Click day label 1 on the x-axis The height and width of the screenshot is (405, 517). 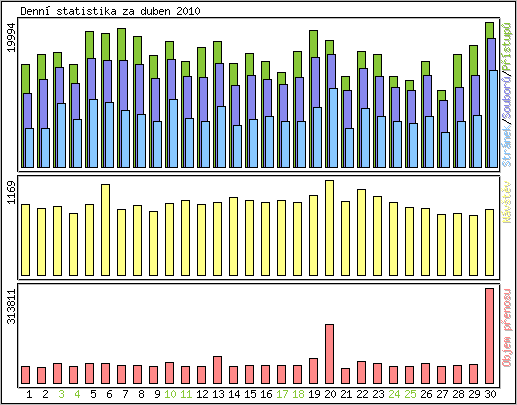(x=29, y=394)
